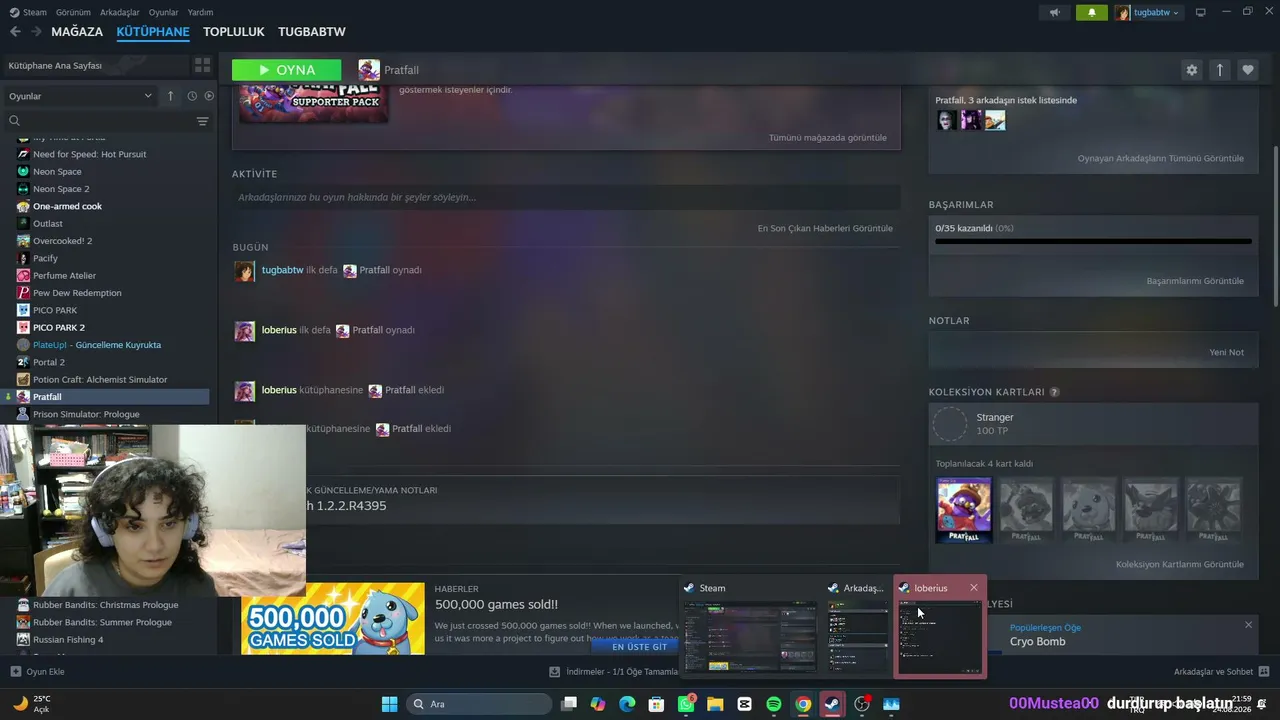Go forward with the navigation arrow
This screenshot has width=1280, height=720.
point(36,32)
